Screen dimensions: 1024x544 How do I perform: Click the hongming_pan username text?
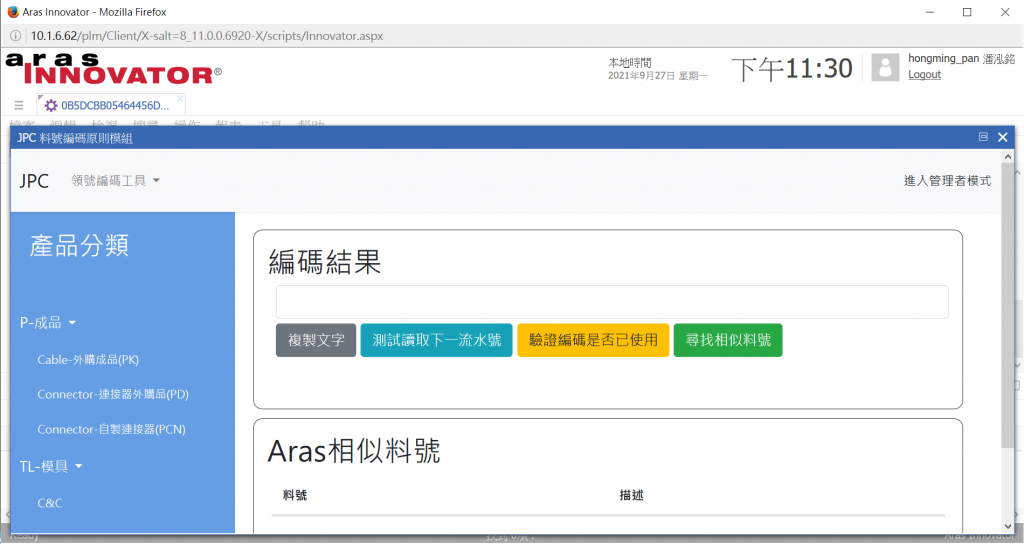943,59
